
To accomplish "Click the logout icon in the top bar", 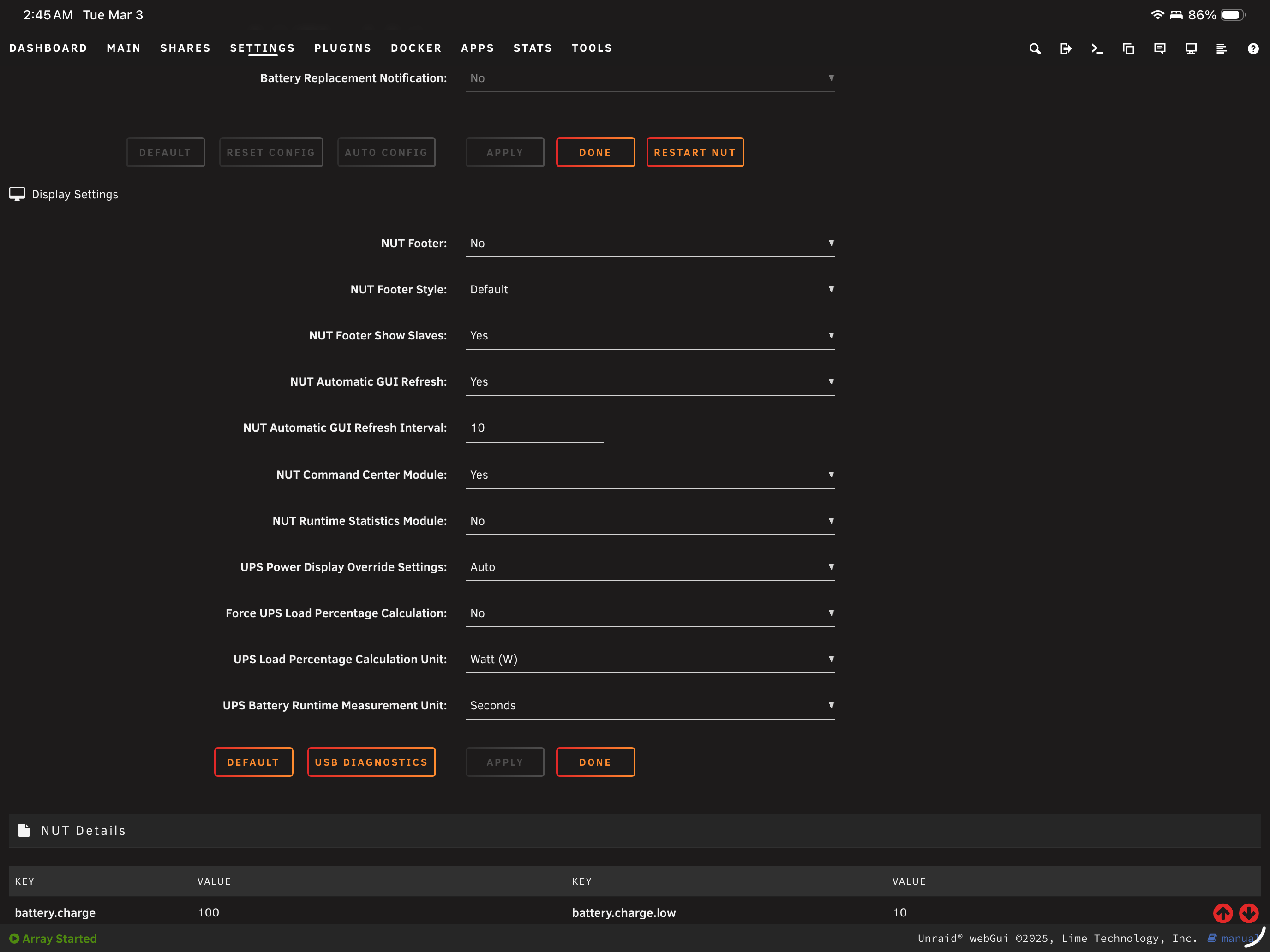I will tap(1066, 49).
